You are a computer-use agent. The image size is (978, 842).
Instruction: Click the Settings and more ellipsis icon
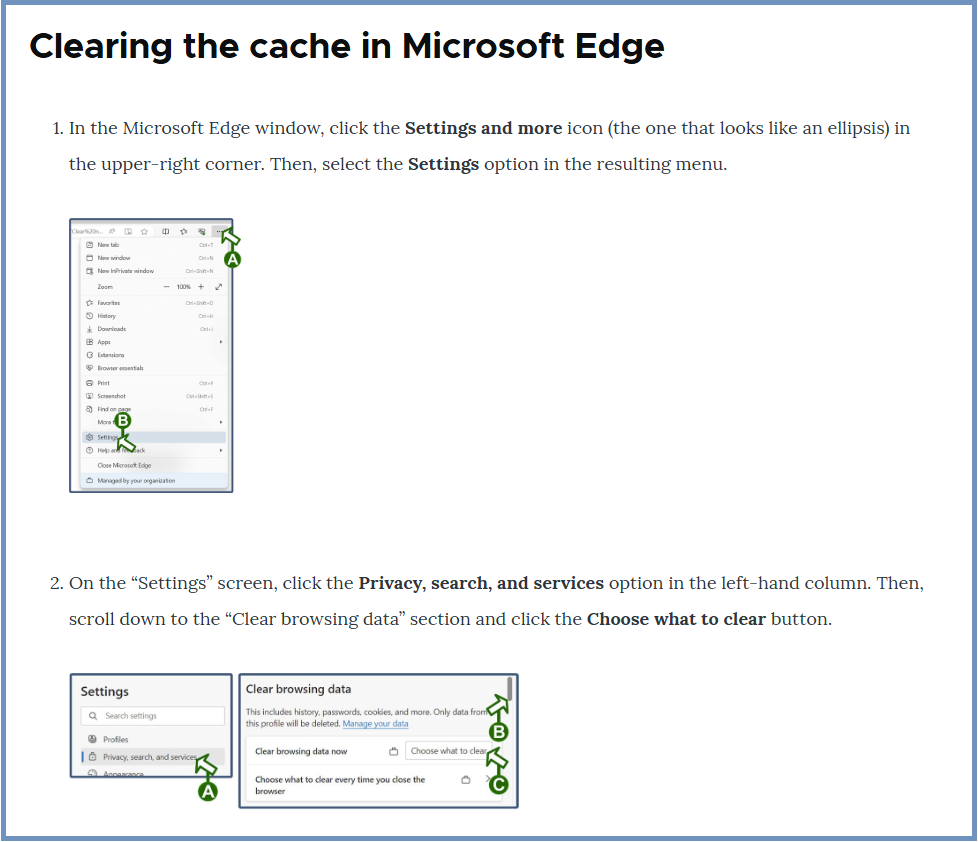(x=218, y=231)
